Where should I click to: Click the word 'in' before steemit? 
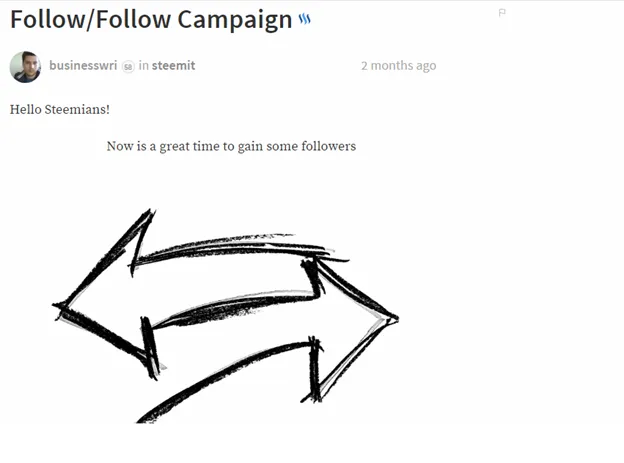coord(143,65)
